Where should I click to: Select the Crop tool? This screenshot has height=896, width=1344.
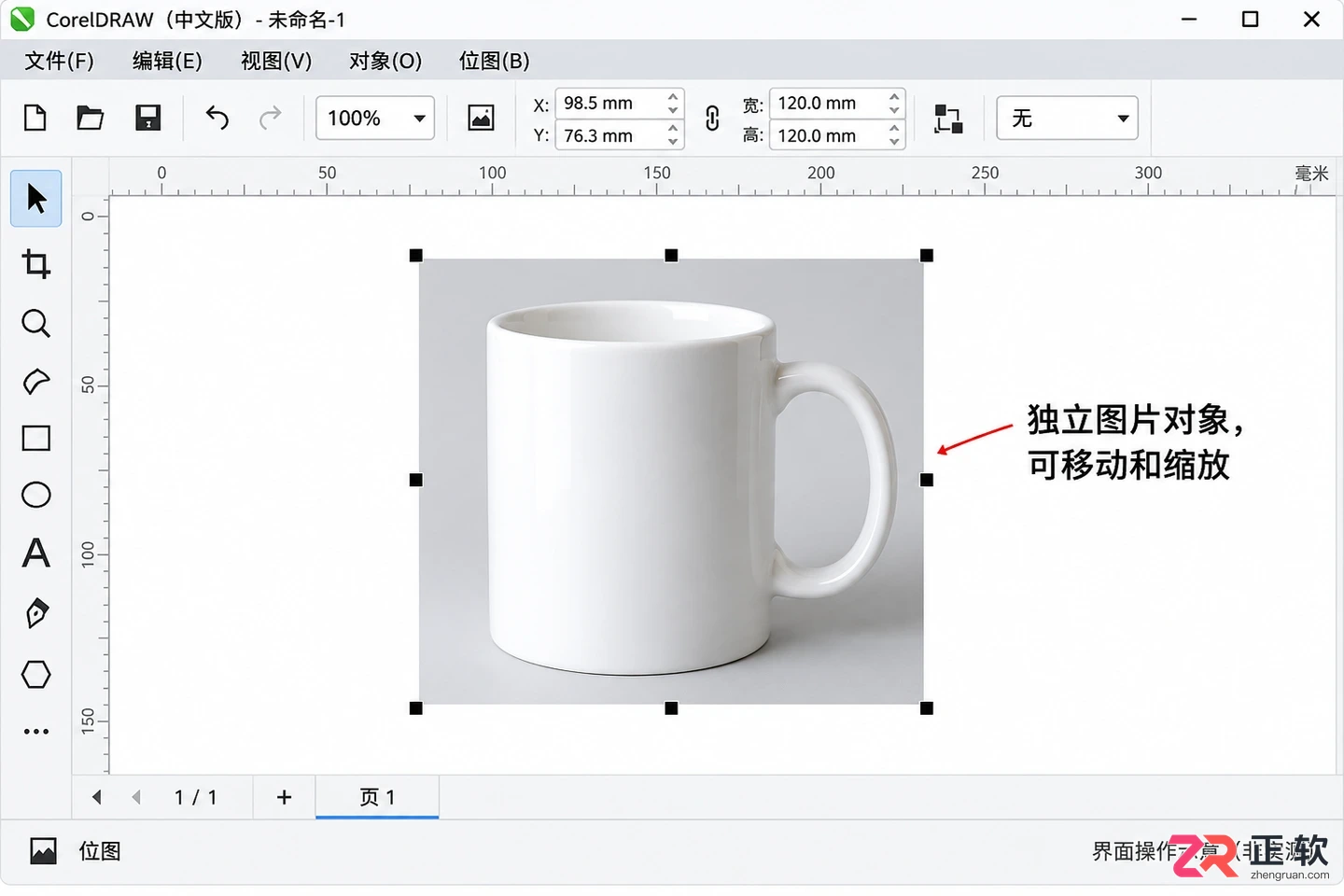[36, 264]
